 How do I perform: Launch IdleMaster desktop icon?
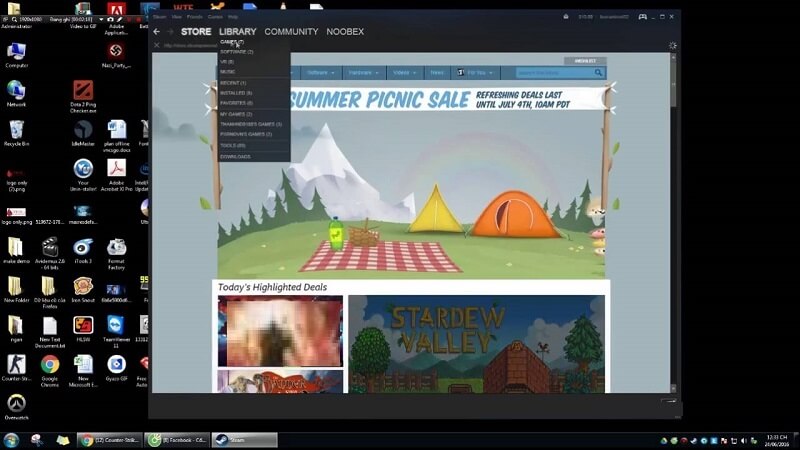point(83,133)
